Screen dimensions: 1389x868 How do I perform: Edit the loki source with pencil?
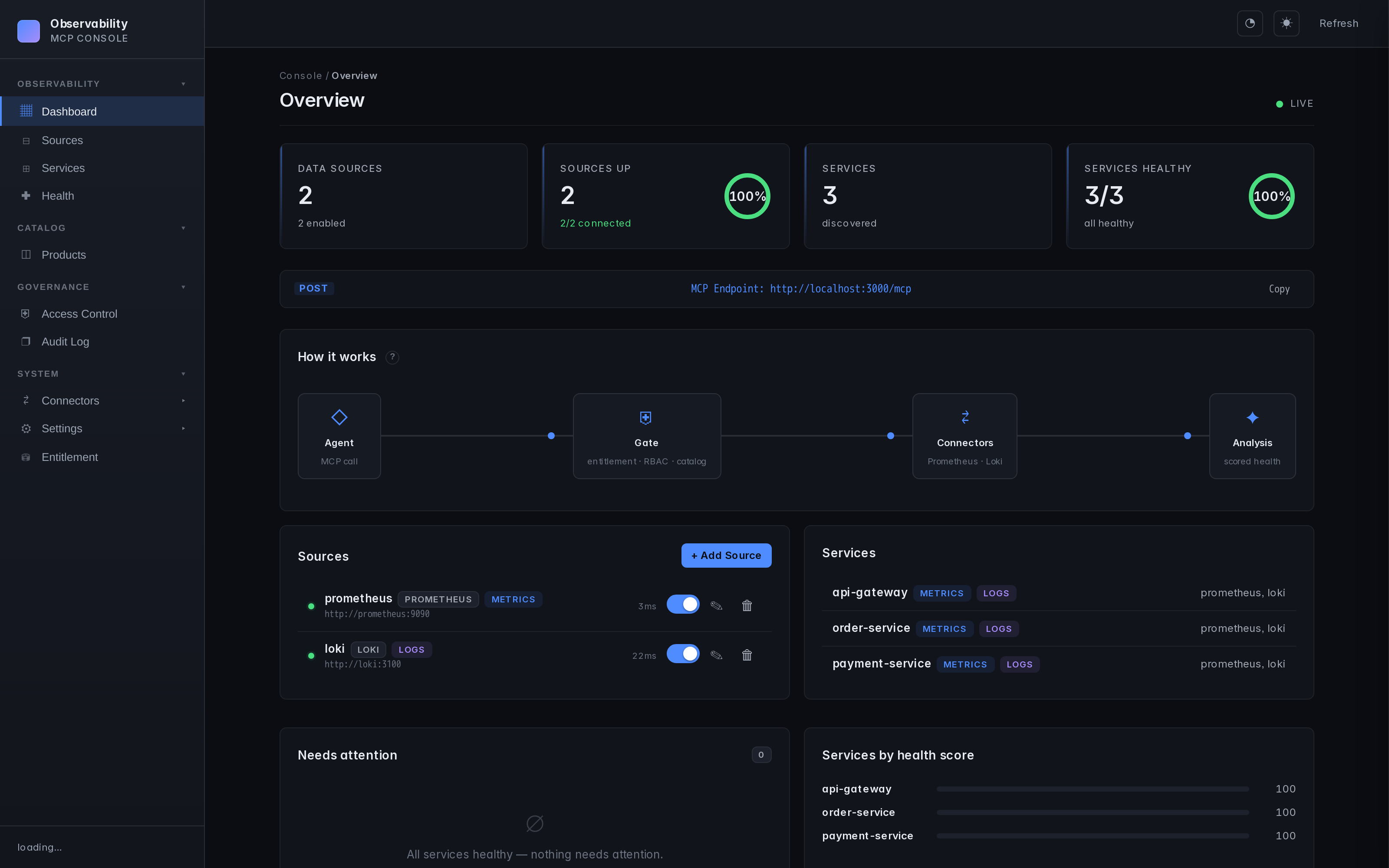(x=716, y=655)
